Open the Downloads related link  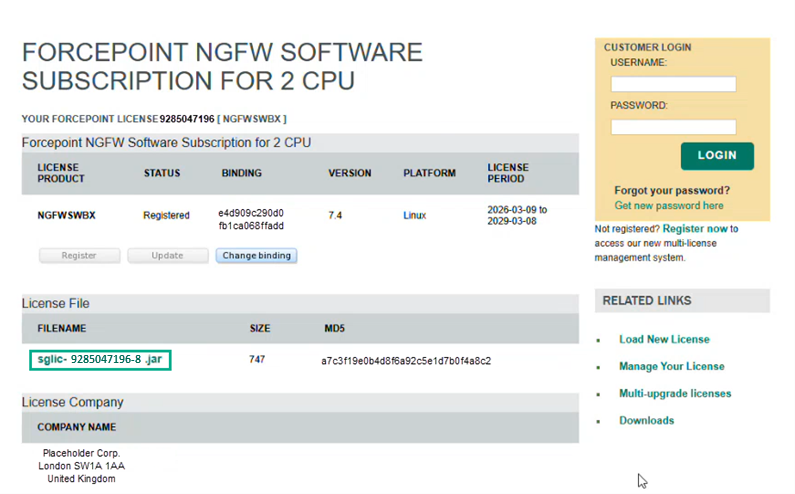(x=646, y=420)
